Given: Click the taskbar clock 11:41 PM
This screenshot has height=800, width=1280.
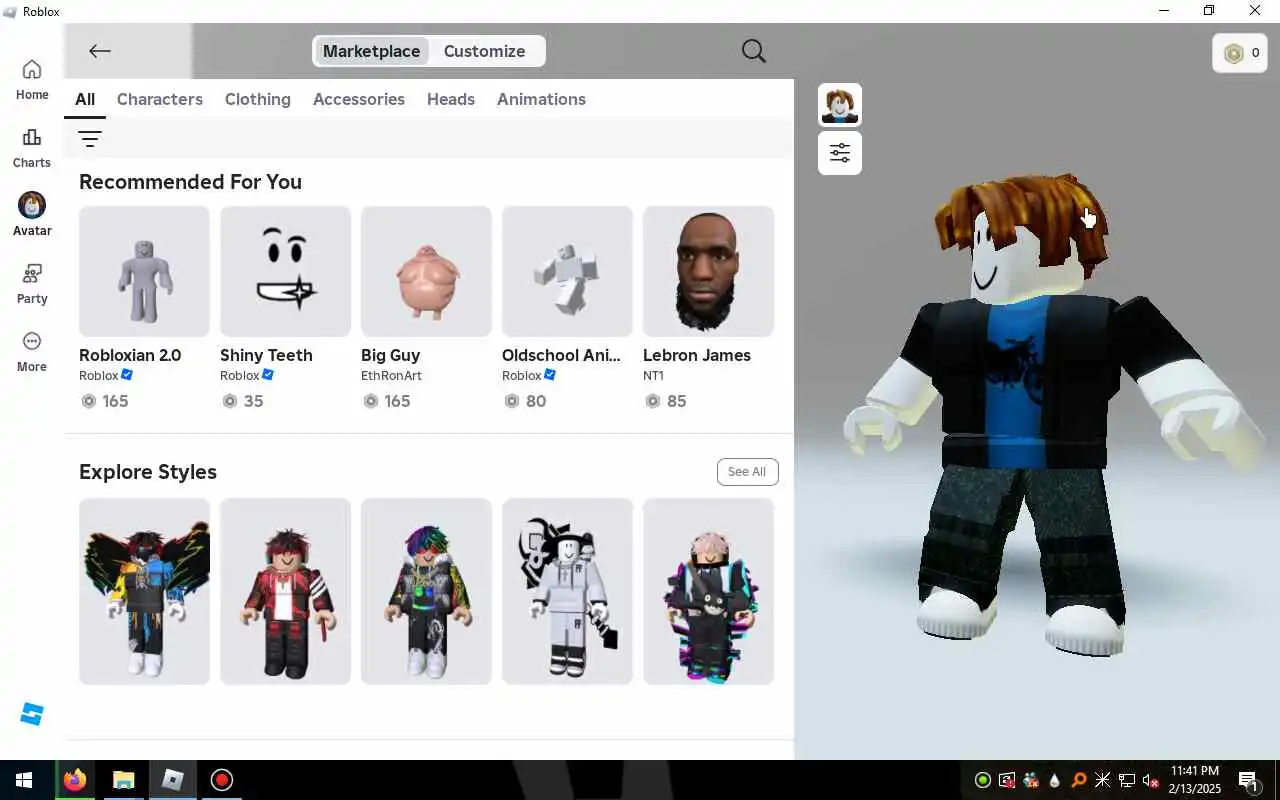Looking at the screenshot, I should (x=1194, y=771).
